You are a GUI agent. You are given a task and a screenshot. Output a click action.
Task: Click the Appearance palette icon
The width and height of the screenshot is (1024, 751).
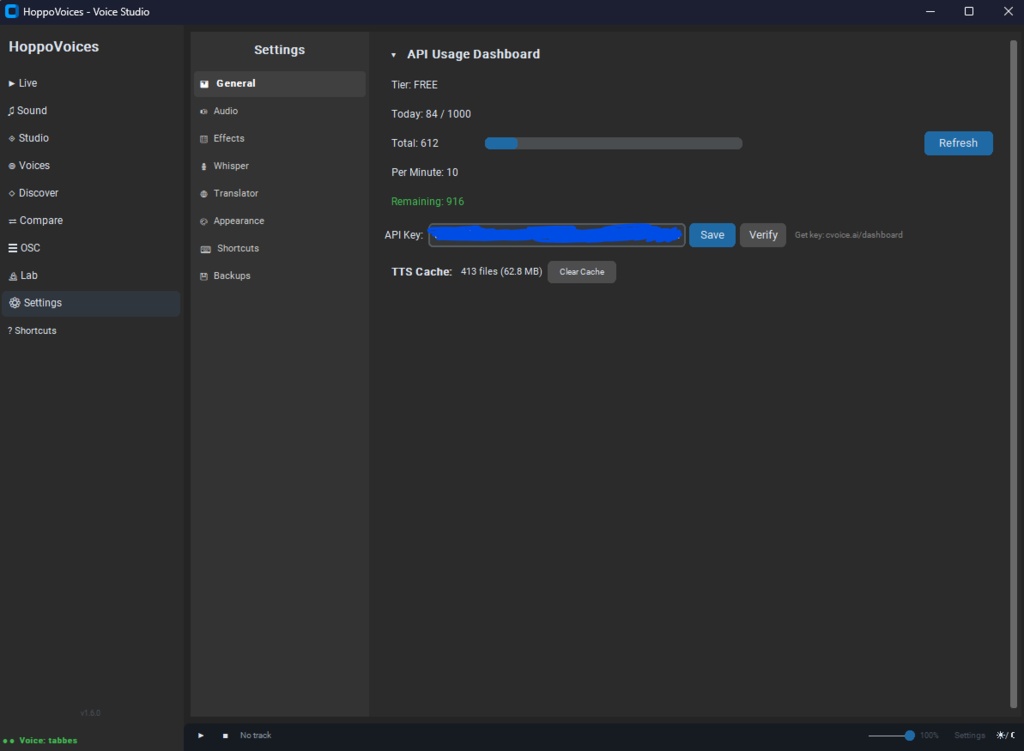[204, 221]
